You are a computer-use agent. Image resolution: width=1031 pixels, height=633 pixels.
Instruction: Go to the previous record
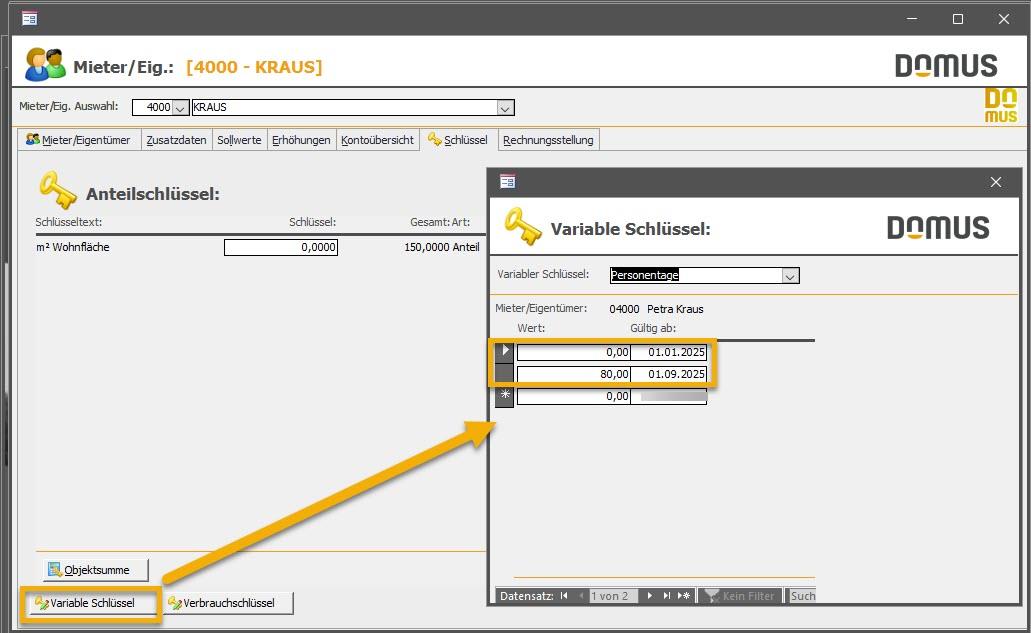[581, 596]
